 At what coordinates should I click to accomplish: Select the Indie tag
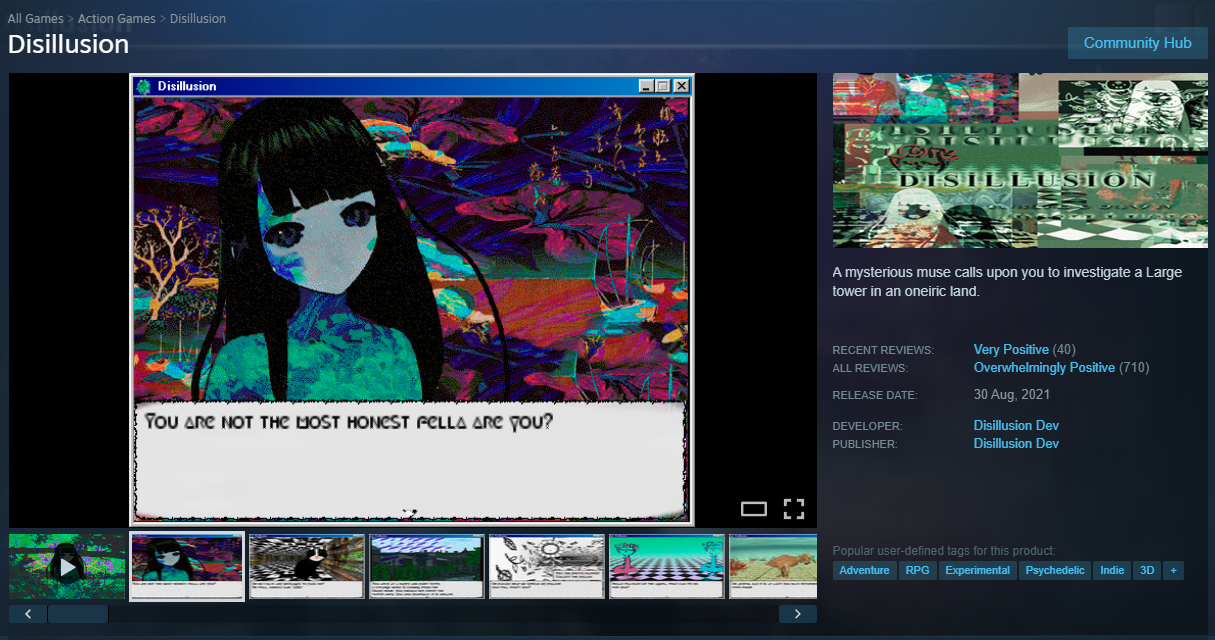(1112, 570)
